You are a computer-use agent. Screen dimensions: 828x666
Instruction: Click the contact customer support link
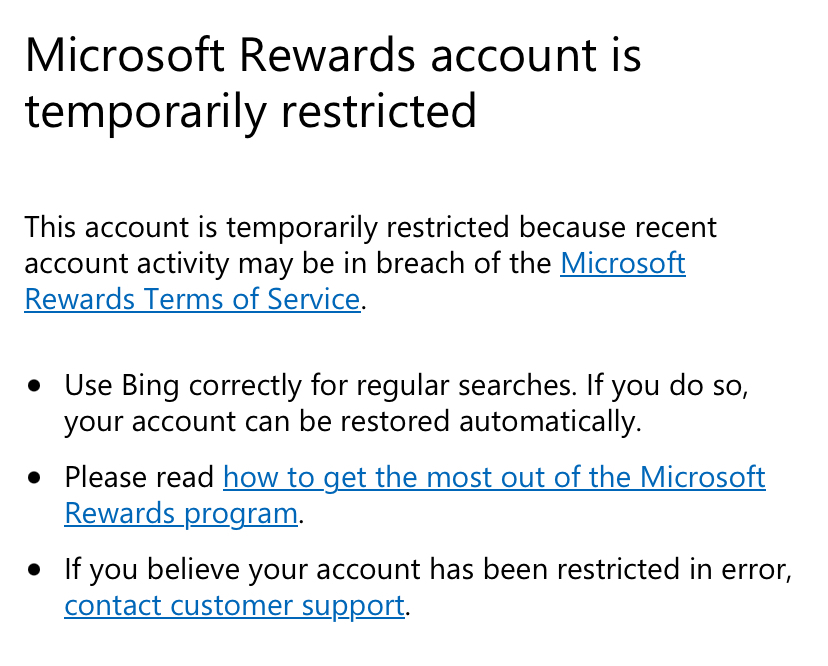[234, 605]
